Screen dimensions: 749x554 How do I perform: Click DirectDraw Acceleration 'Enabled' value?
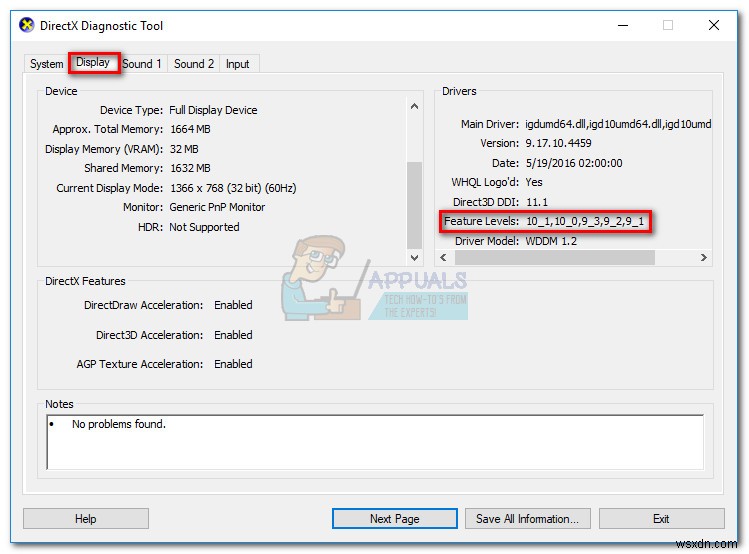tap(233, 305)
